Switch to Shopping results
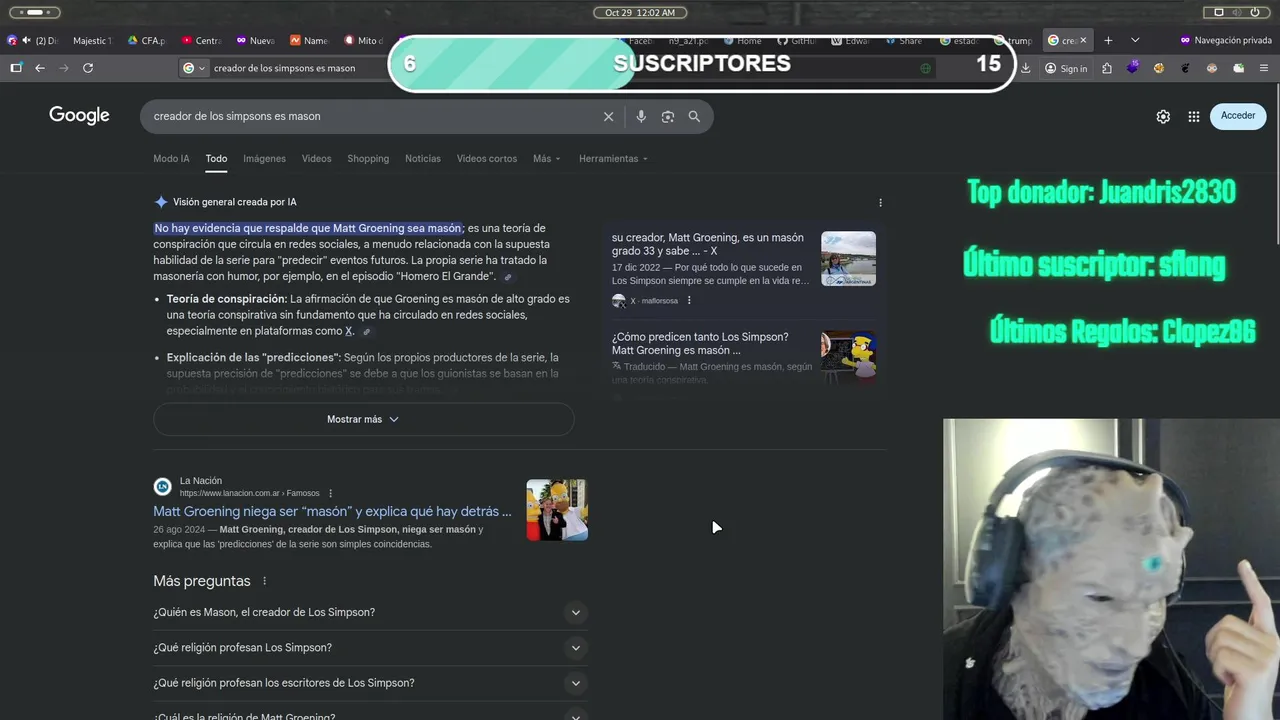 coord(368,159)
